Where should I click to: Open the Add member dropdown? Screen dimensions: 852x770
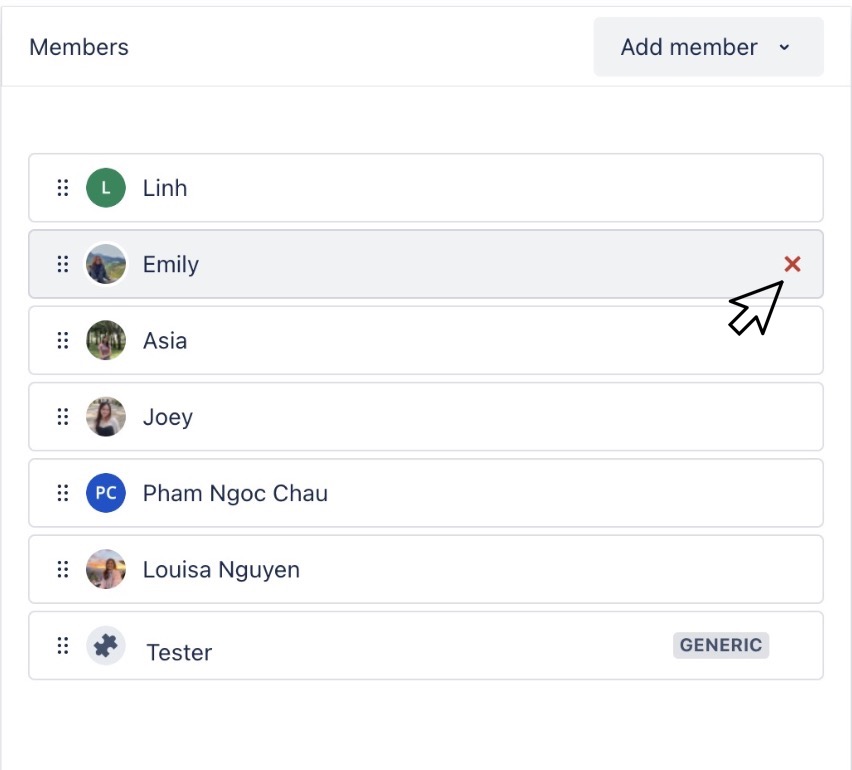708,46
